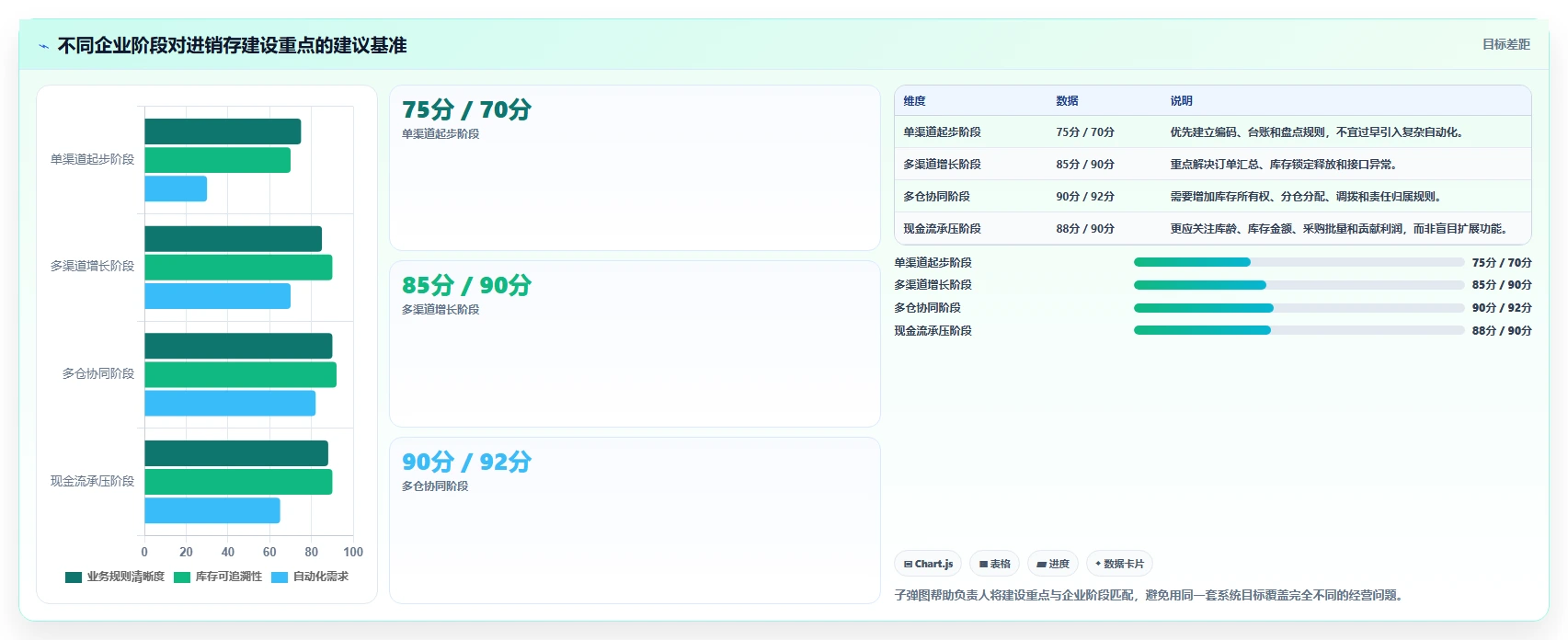Viewport: 1568px width, 640px height.
Task: Click the table cell 85分 / 90分
Action: coord(1085,165)
